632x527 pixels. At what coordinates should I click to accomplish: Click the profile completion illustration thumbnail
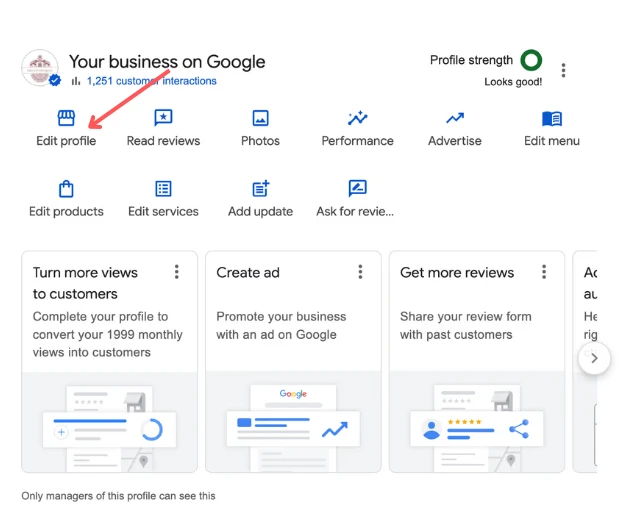110,422
